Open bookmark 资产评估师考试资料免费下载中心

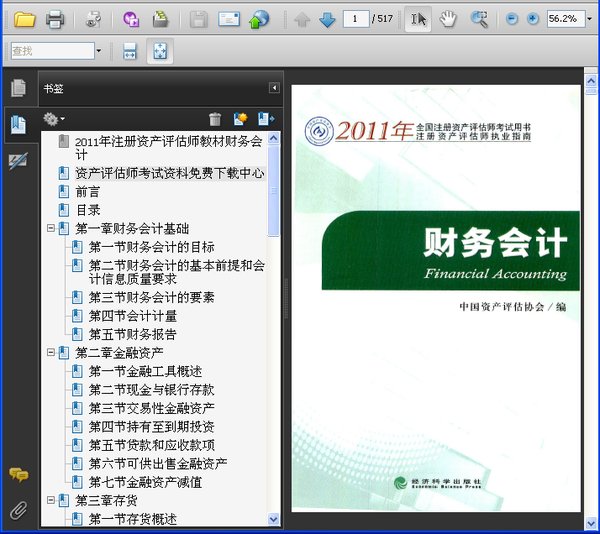click(x=170, y=173)
